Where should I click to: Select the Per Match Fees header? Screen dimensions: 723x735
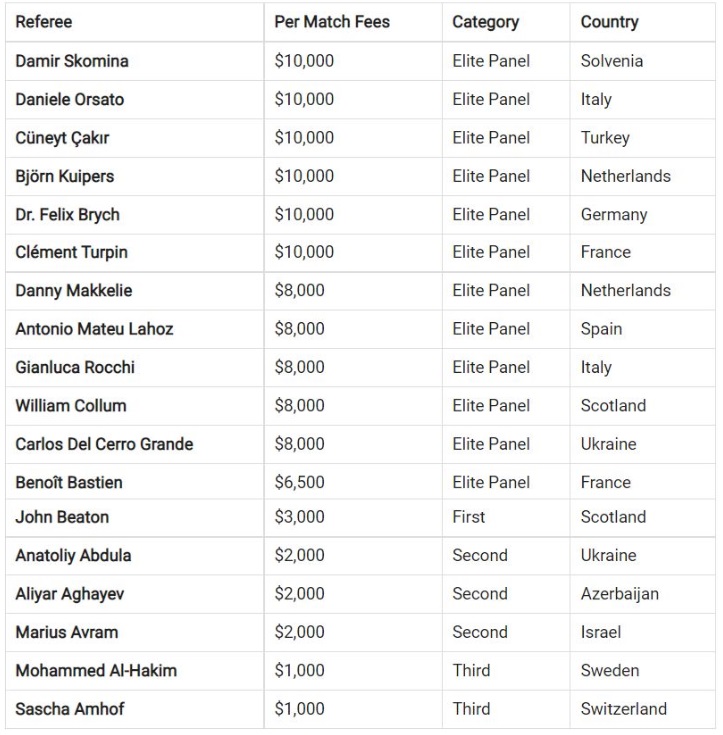point(332,22)
